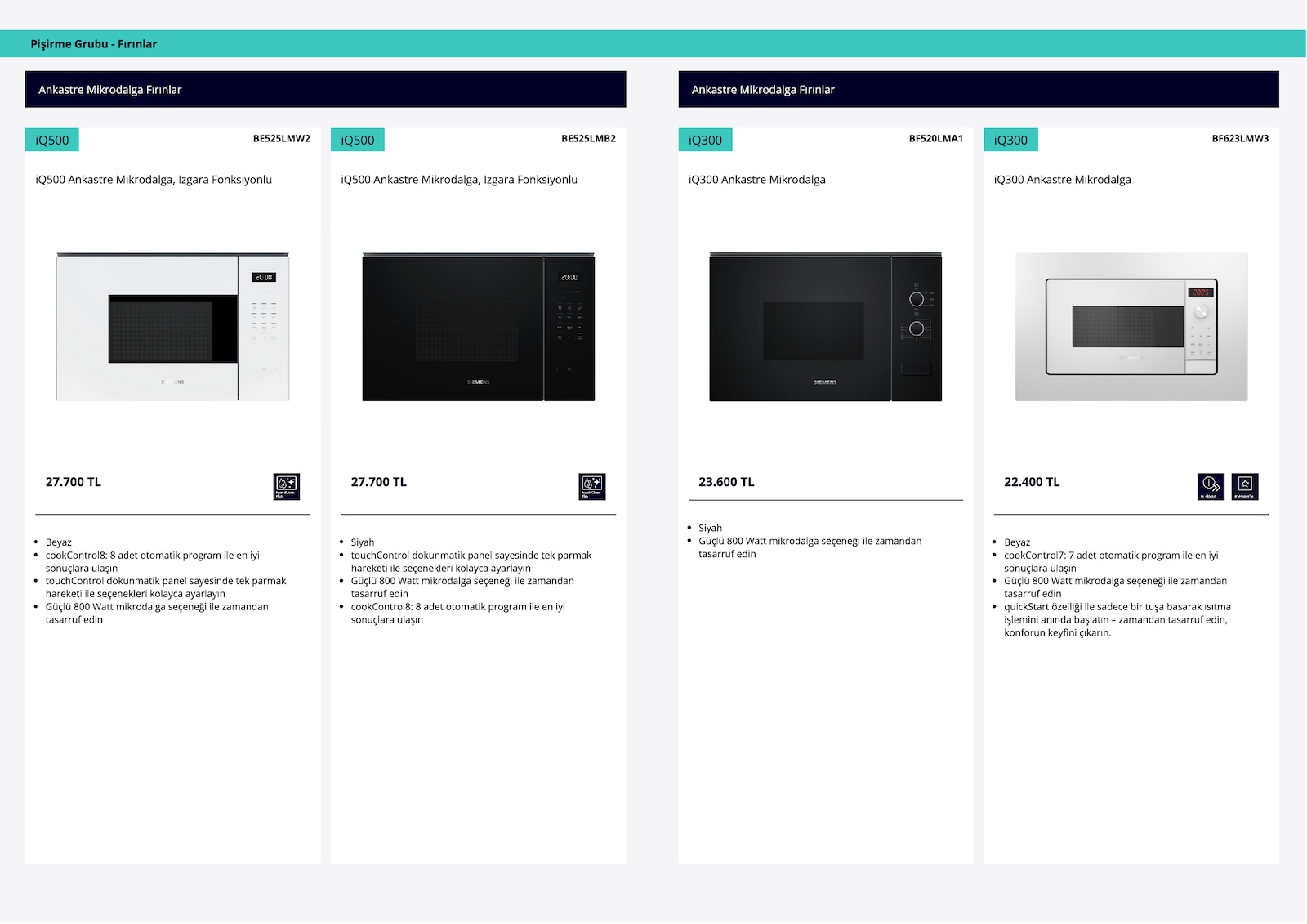Viewport: 1307px width, 924px height.
Task: Click the iQ500 badge on the BE525LMB2 card
Action: pos(358,140)
